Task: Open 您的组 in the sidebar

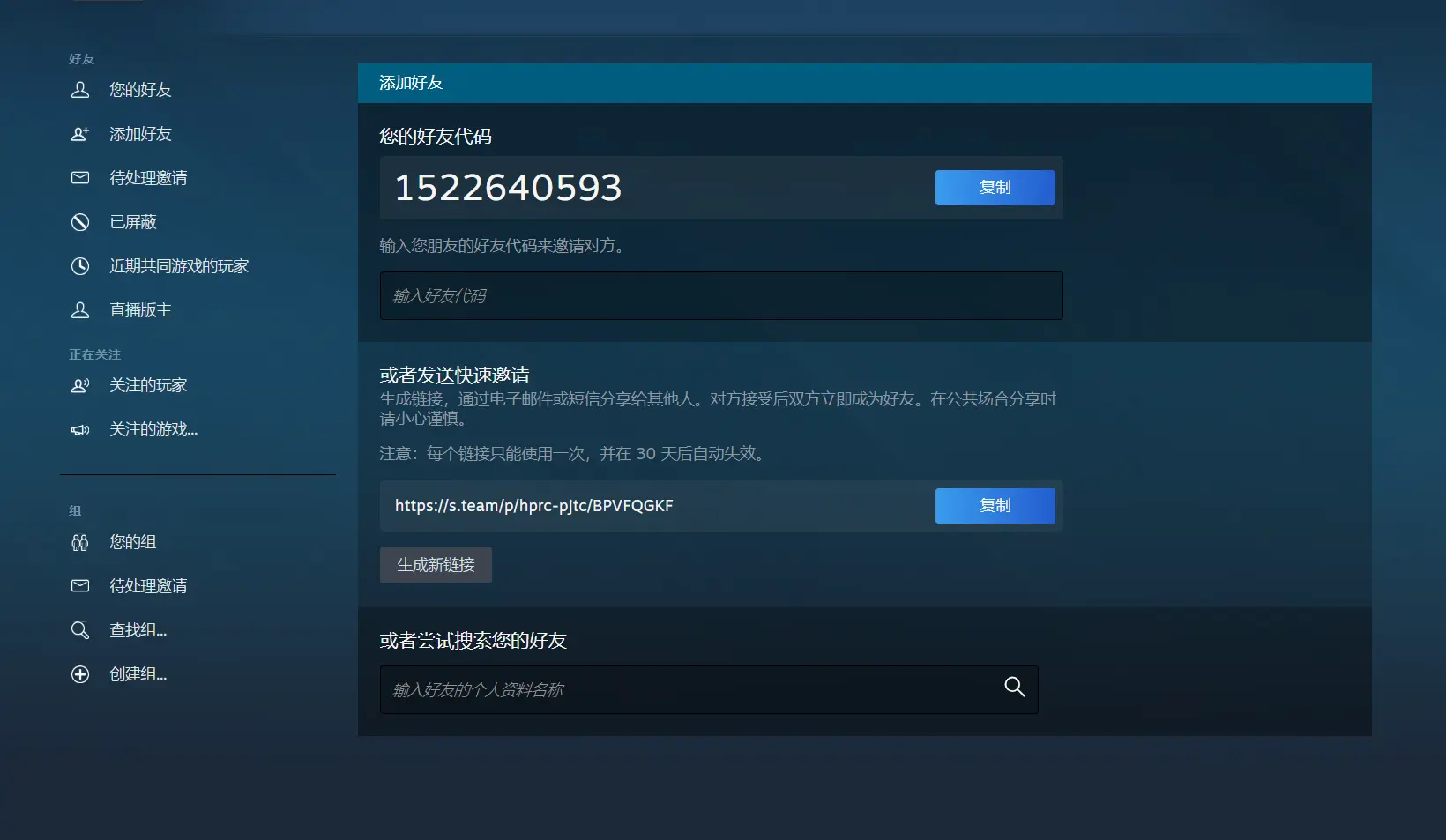Action: [x=133, y=542]
